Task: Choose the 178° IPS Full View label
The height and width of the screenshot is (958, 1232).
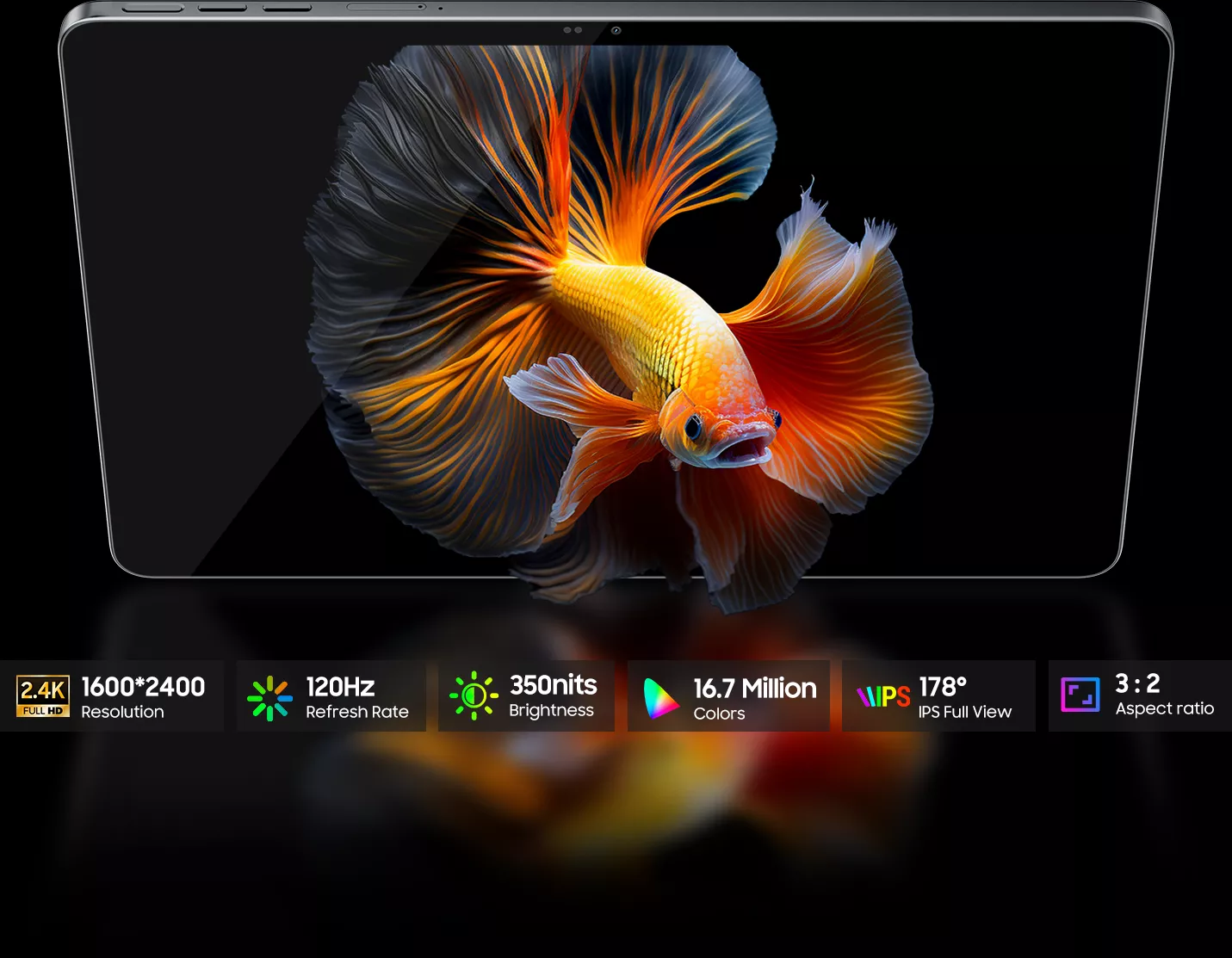Action: click(964, 697)
